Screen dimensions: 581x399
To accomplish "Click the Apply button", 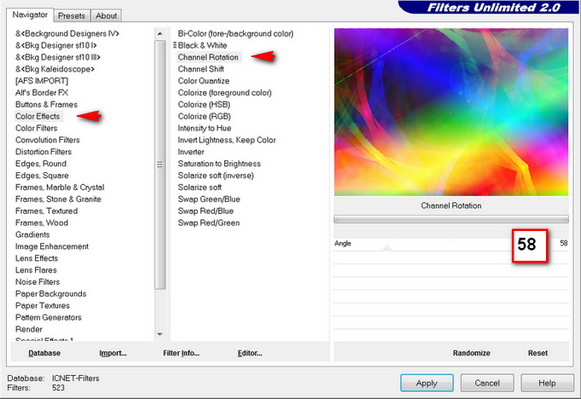I will pyautogui.click(x=426, y=383).
